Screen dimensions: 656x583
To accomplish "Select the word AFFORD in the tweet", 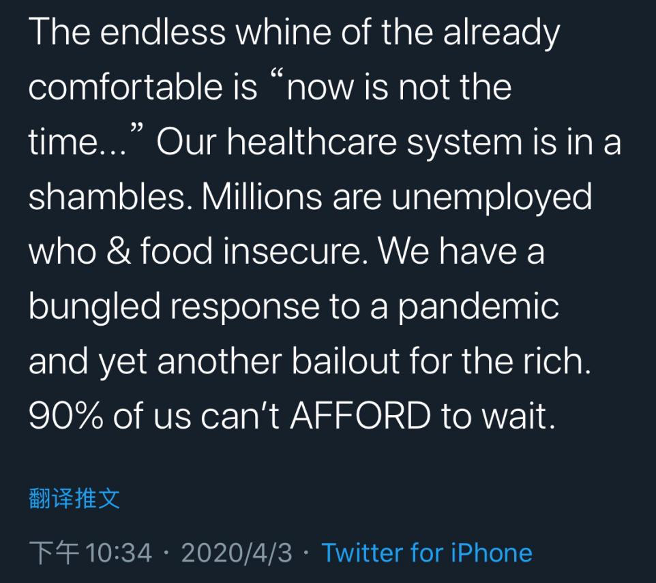I will (x=360, y=416).
